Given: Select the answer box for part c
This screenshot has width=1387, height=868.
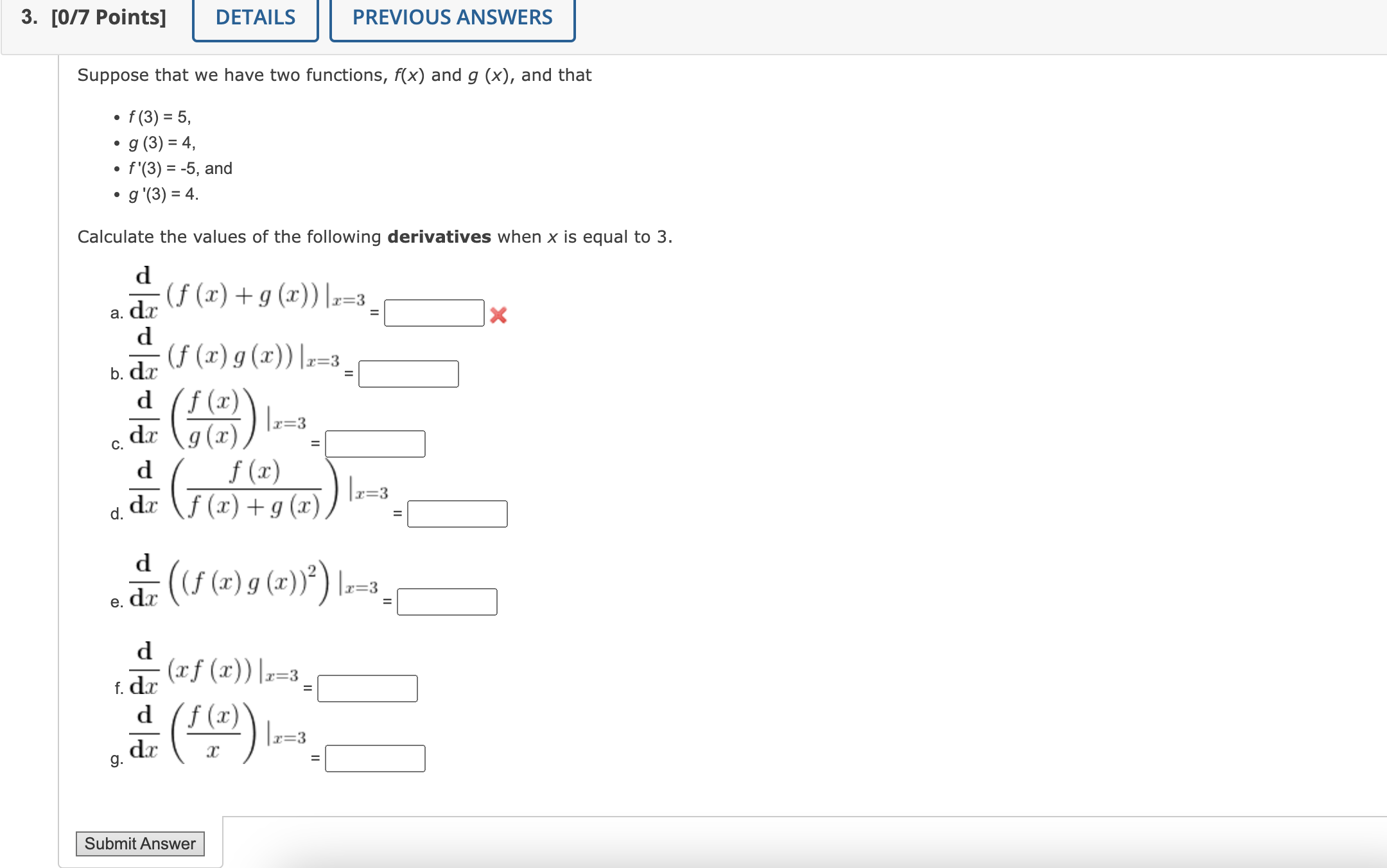Looking at the screenshot, I should click(375, 443).
